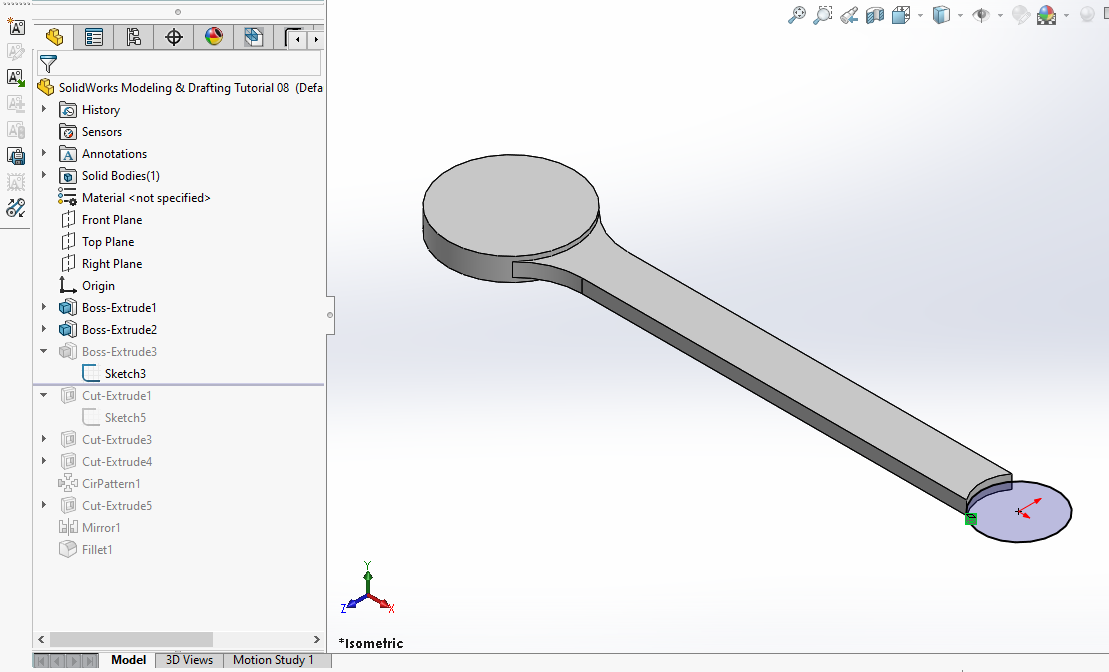Open the View Orientation dropdown arrow
Image resolution: width=1109 pixels, height=672 pixels.
(919, 15)
